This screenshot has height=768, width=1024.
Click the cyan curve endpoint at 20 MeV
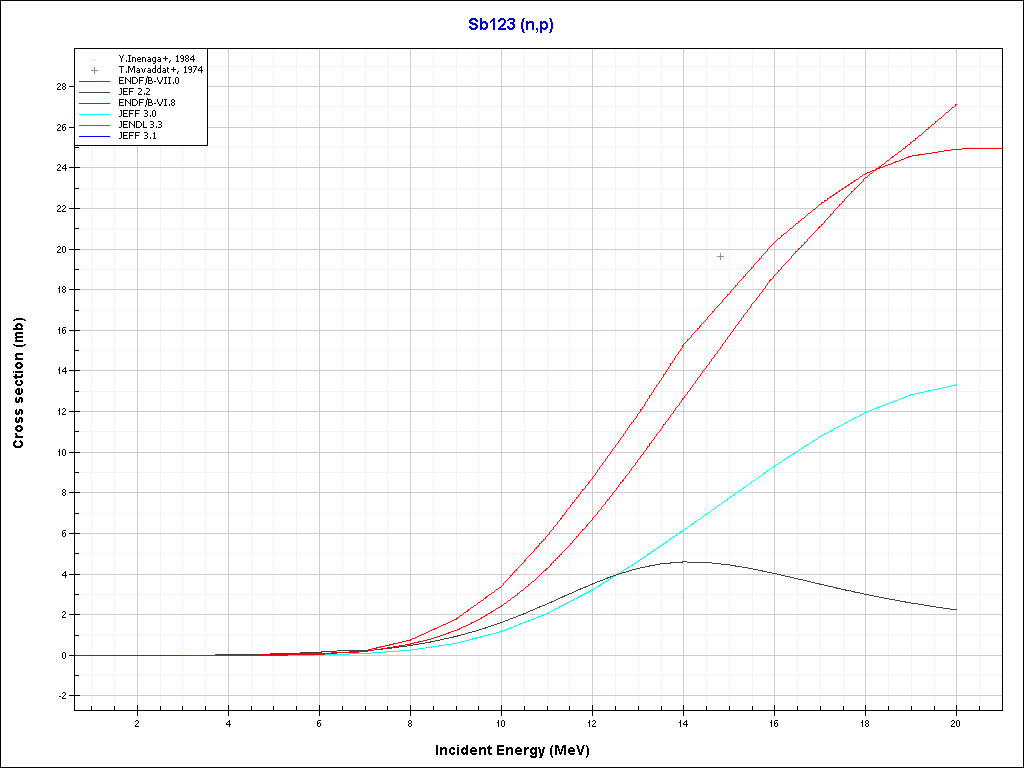coord(956,385)
